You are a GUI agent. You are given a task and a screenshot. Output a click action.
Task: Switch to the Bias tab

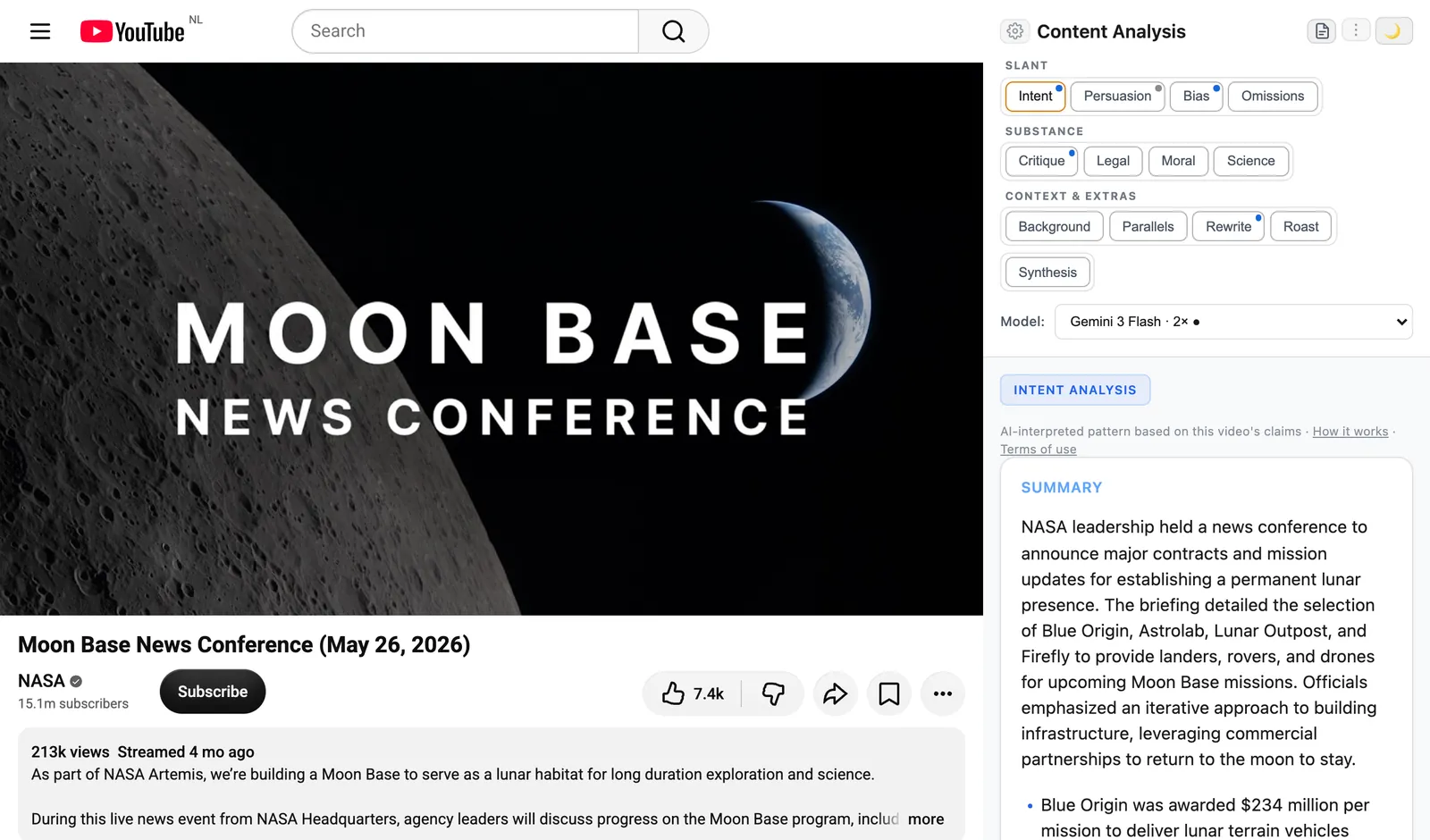point(1196,97)
